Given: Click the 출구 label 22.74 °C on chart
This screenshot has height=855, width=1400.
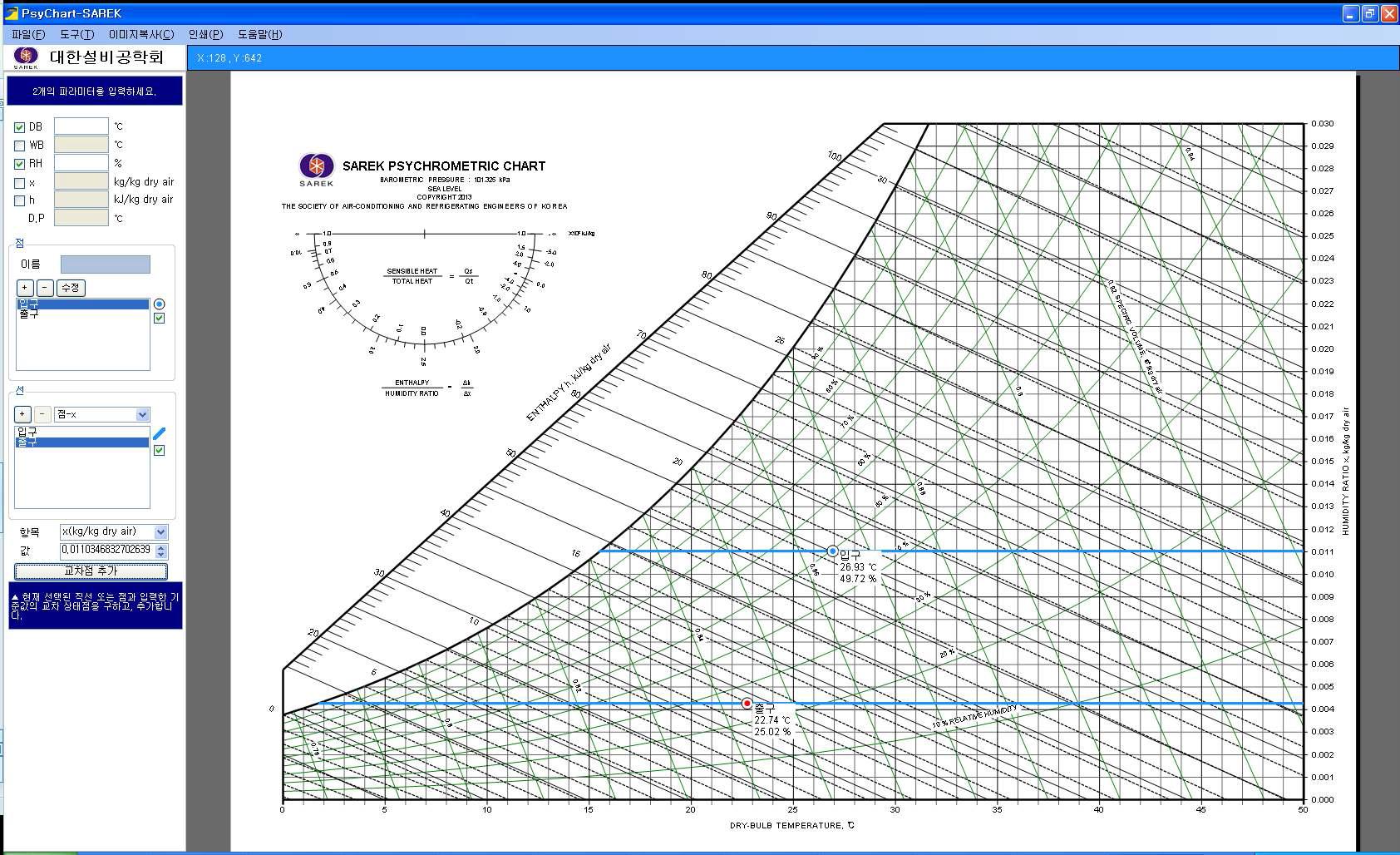Looking at the screenshot, I should pos(772,720).
